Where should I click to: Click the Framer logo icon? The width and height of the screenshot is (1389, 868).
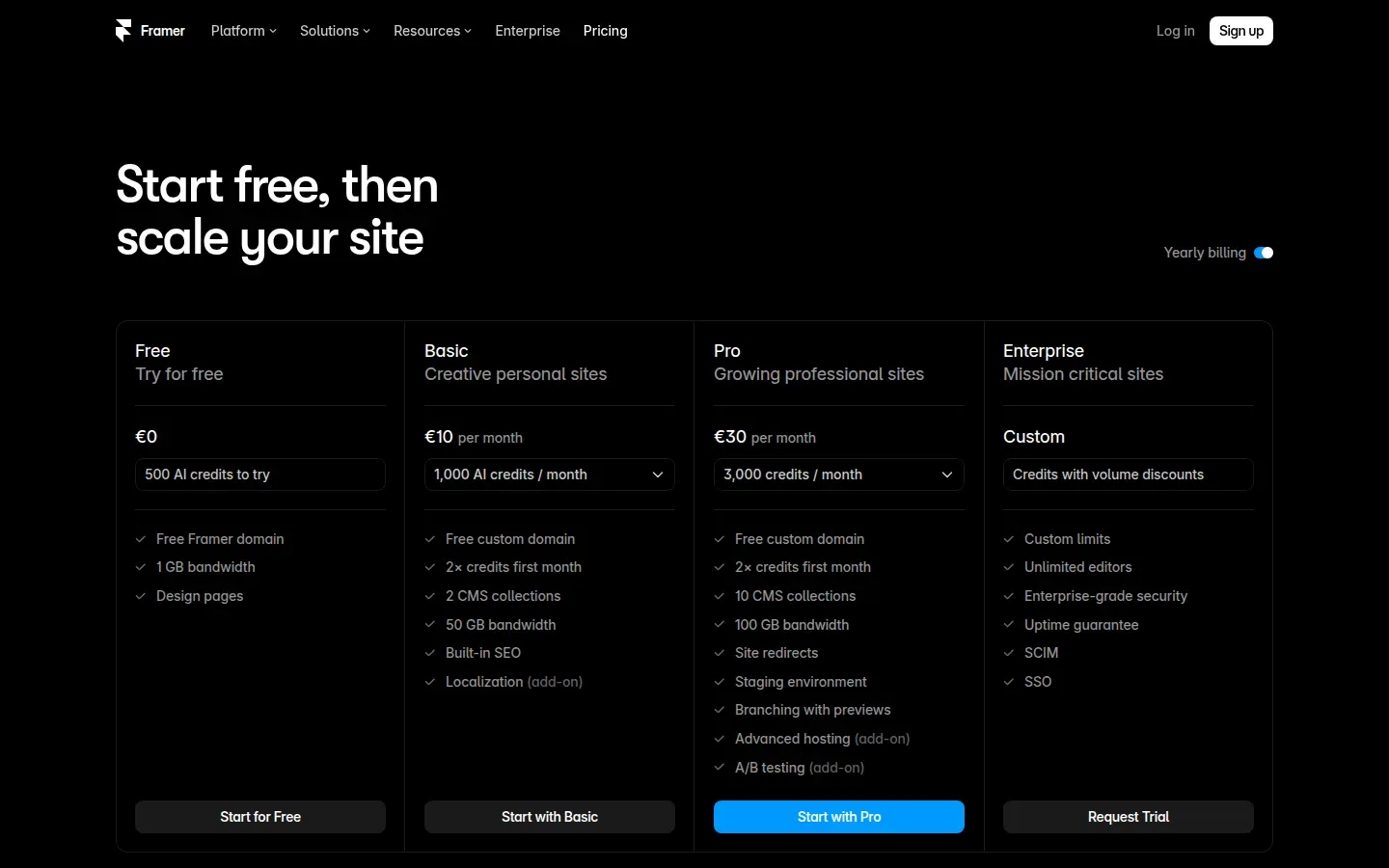click(x=123, y=31)
